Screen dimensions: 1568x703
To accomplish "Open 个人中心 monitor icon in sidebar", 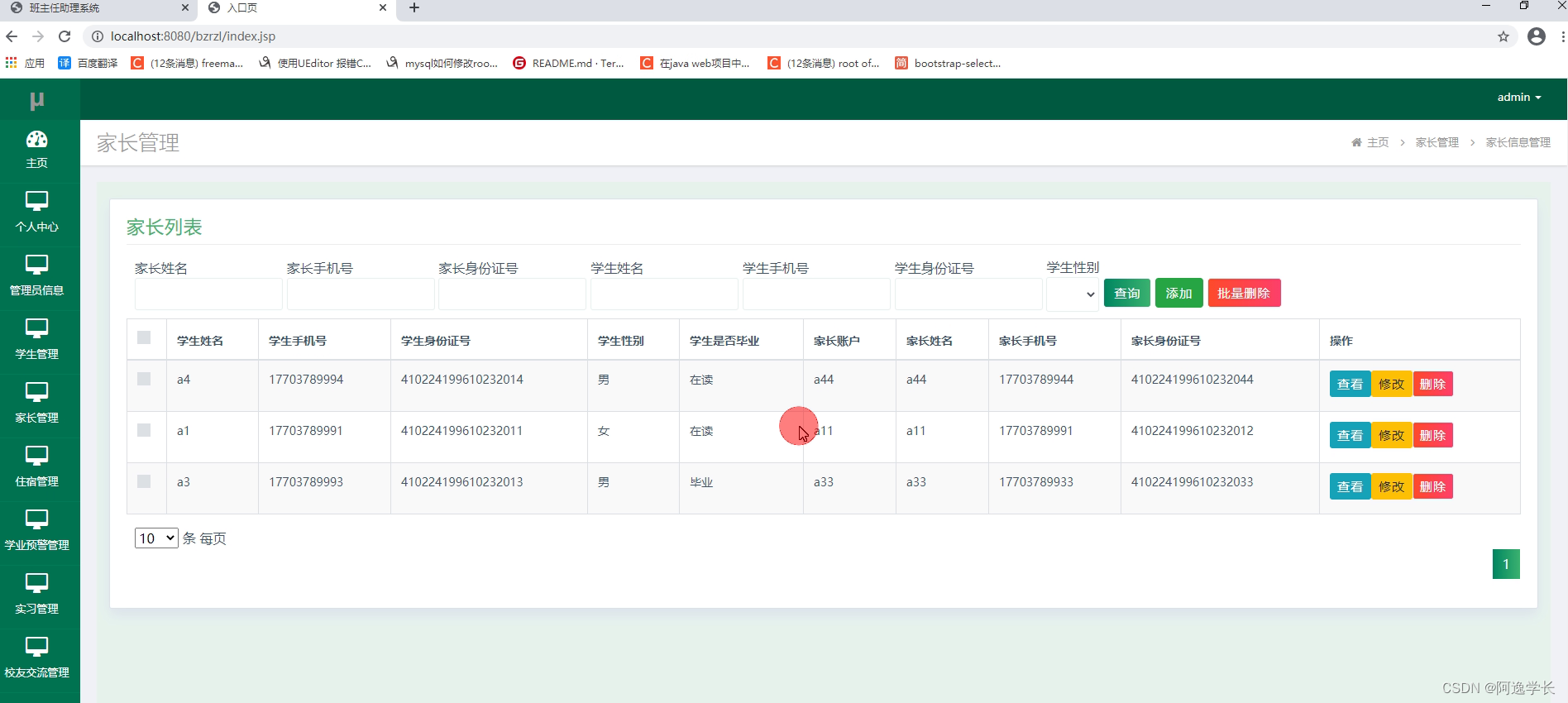I will (x=36, y=201).
